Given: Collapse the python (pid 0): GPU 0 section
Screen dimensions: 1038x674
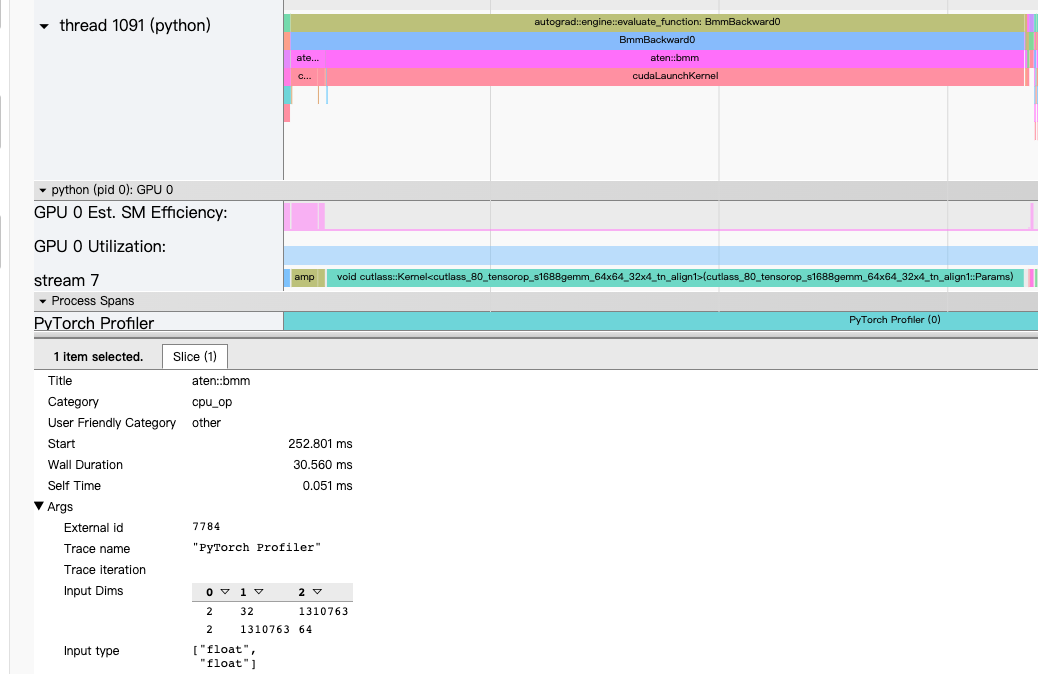Looking at the screenshot, I should pyautogui.click(x=42, y=190).
